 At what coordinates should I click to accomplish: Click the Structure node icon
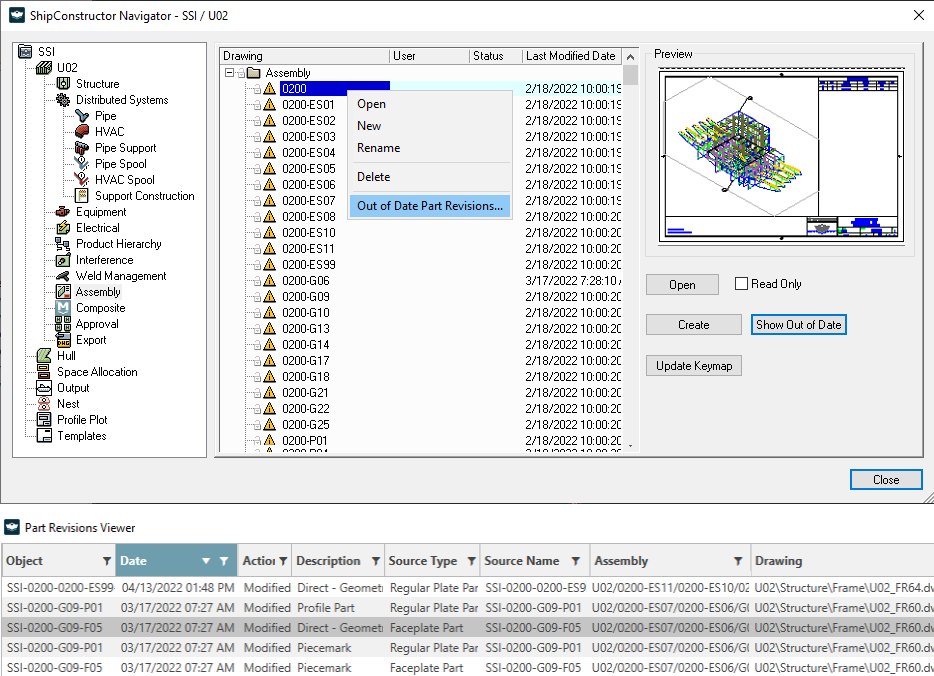(63, 83)
